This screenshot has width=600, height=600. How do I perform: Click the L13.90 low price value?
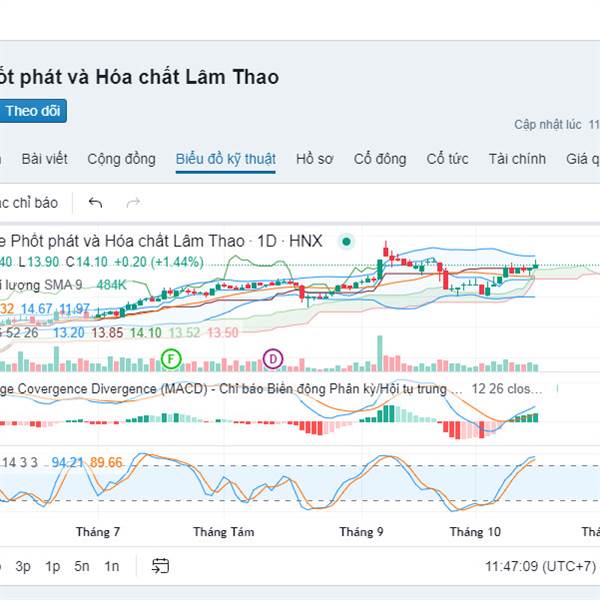(39, 262)
